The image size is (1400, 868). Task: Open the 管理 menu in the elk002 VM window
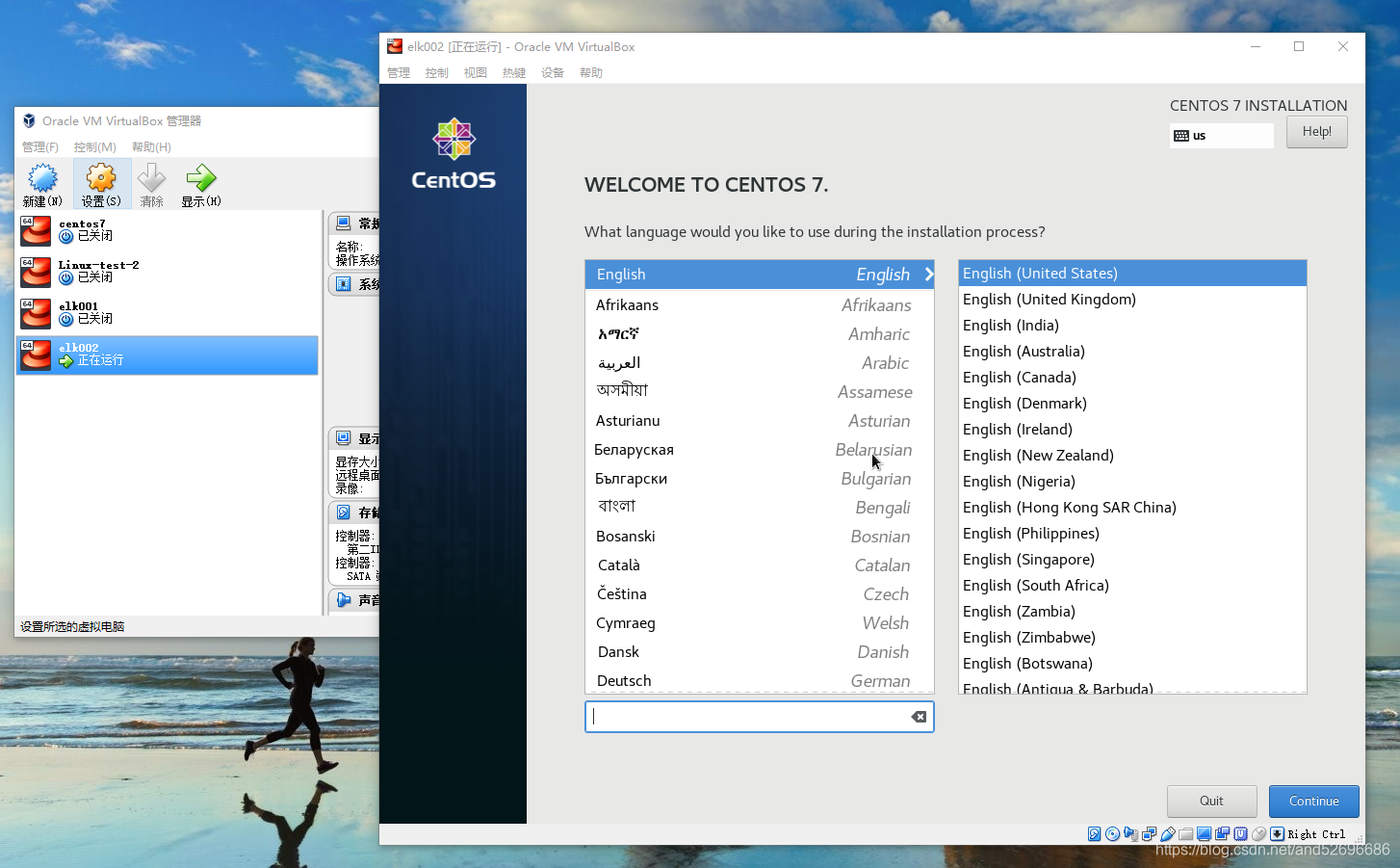(x=399, y=73)
